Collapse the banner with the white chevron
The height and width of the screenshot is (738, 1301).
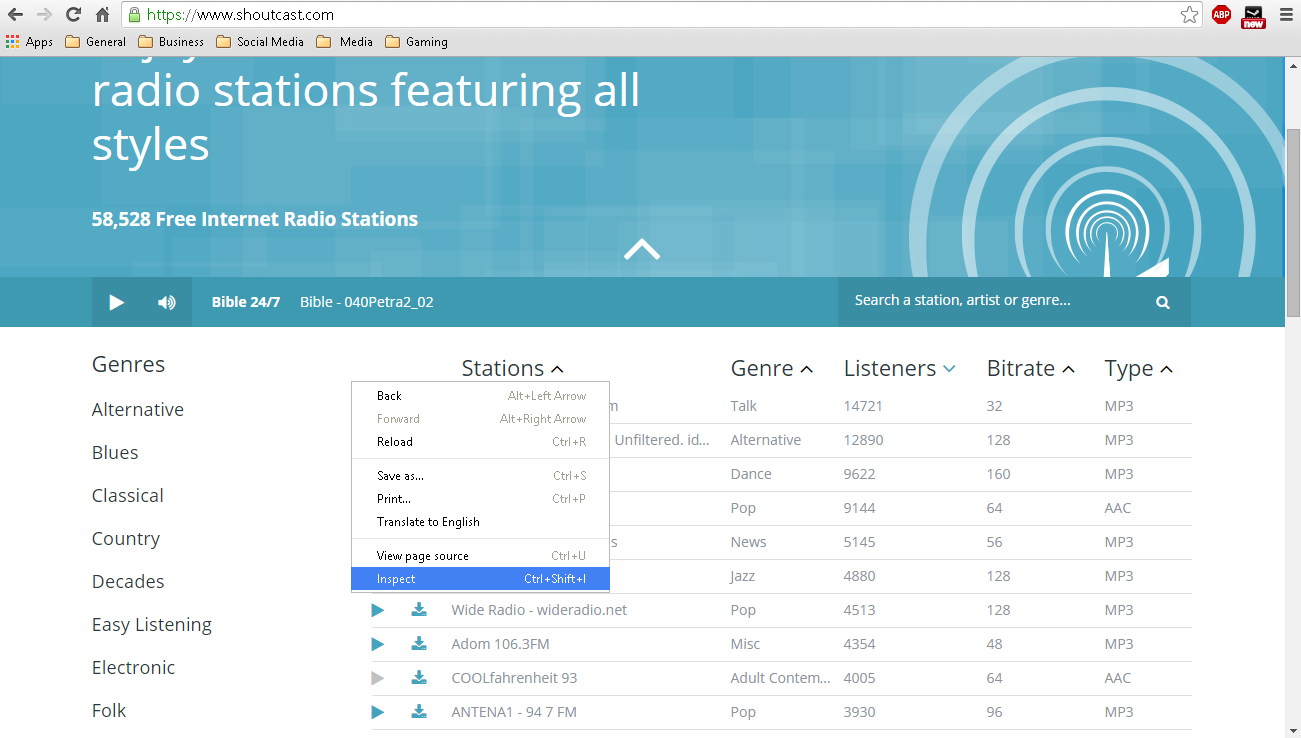(642, 249)
